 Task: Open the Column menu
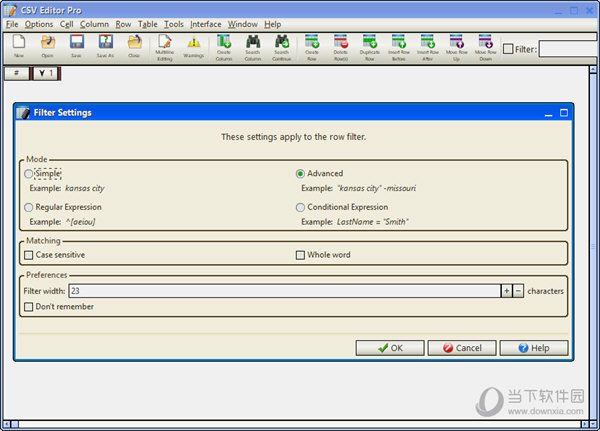coord(95,24)
